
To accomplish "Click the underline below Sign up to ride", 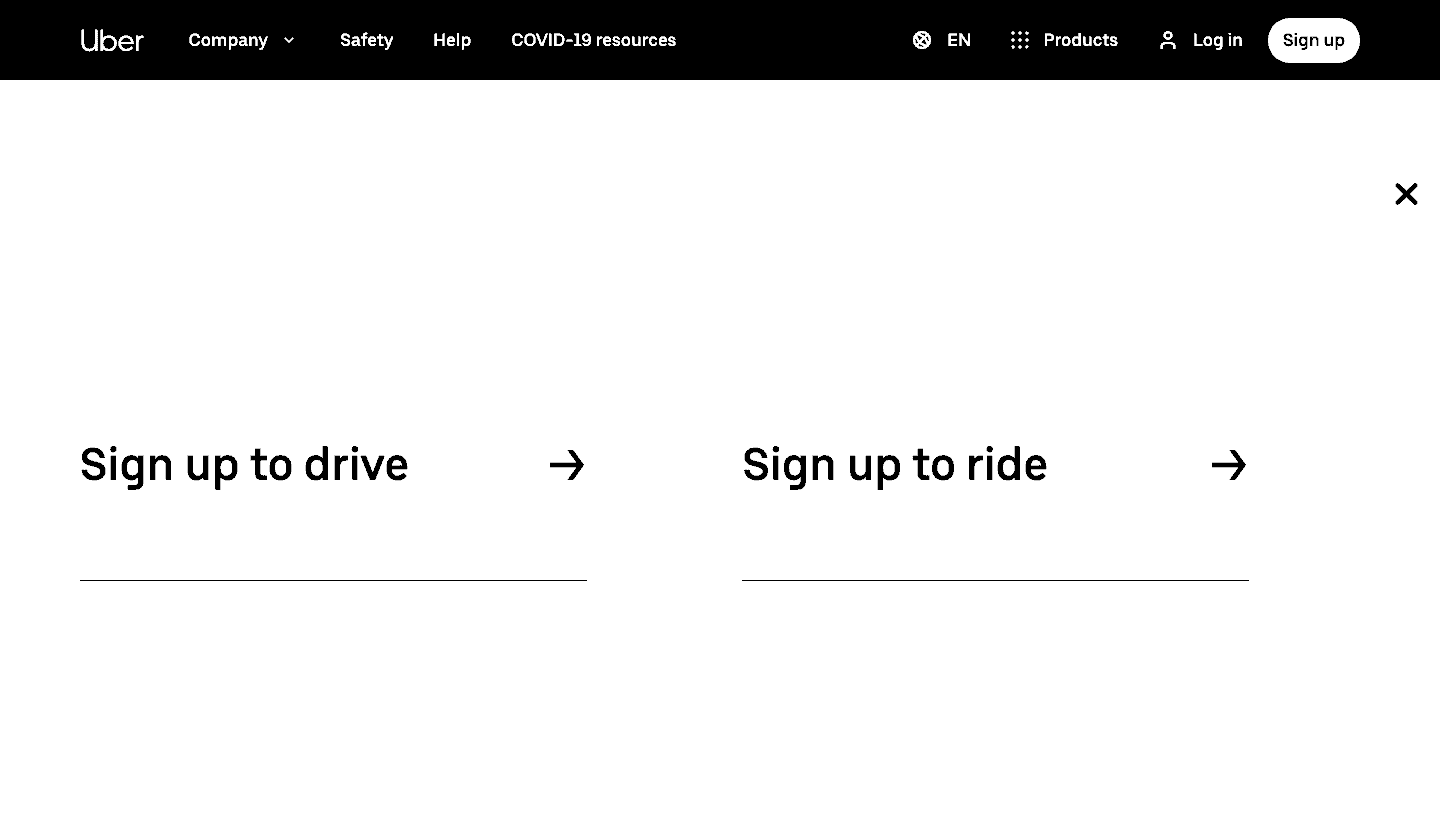I will [995, 580].
